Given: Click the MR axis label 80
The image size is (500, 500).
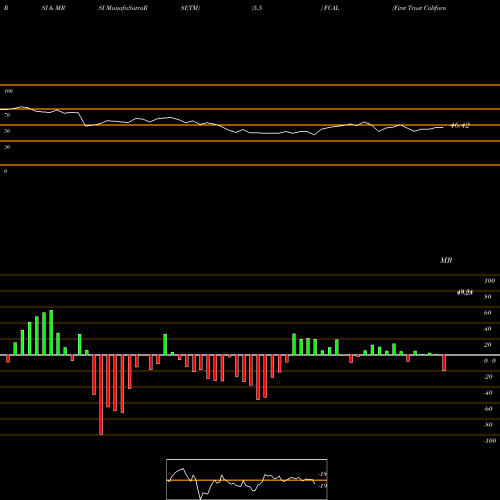Looking at the screenshot, I should point(488,297).
